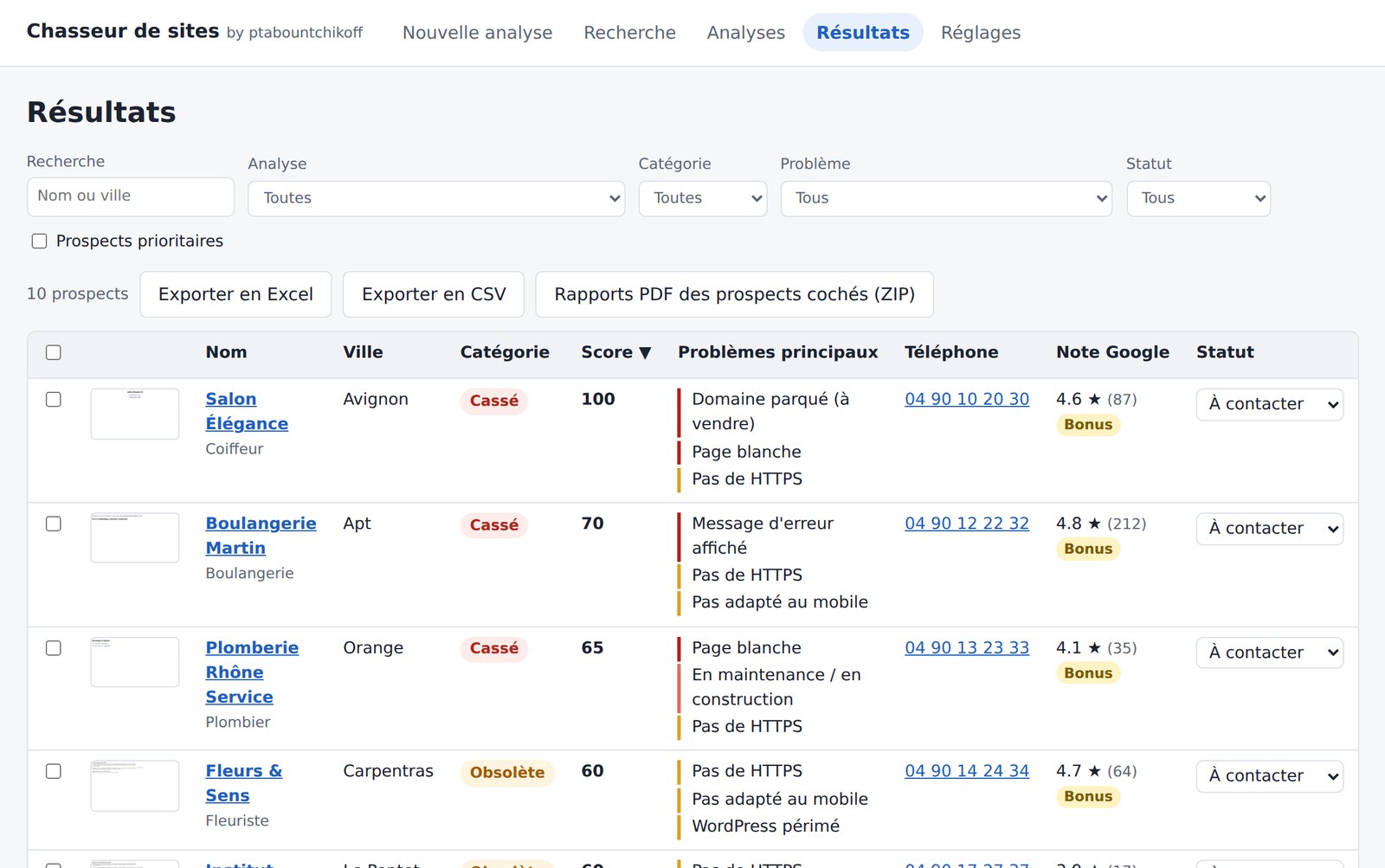
Task: Go to the Nouvelle analyse tab
Action: click(477, 33)
